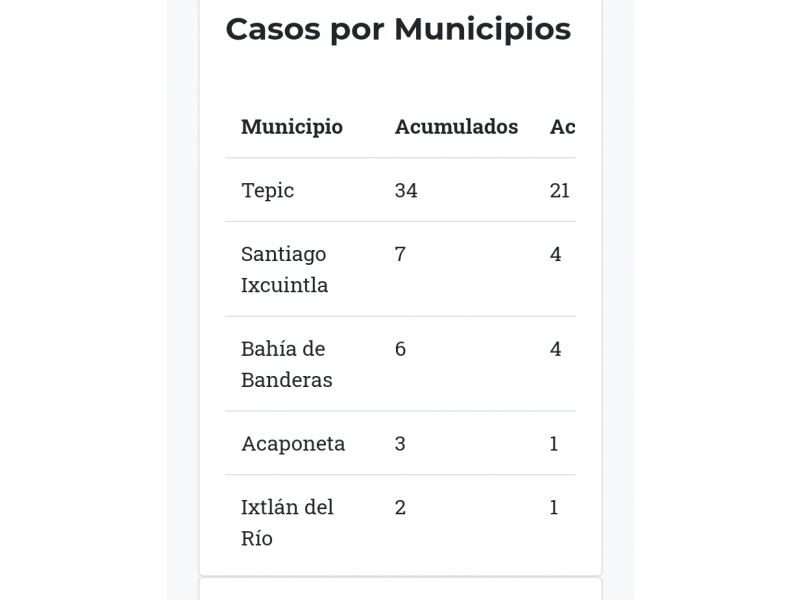Viewport: 800px width, 600px height.
Task: Click Bahía de Banderas accumulated value 6
Action: click(x=400, y=349)
